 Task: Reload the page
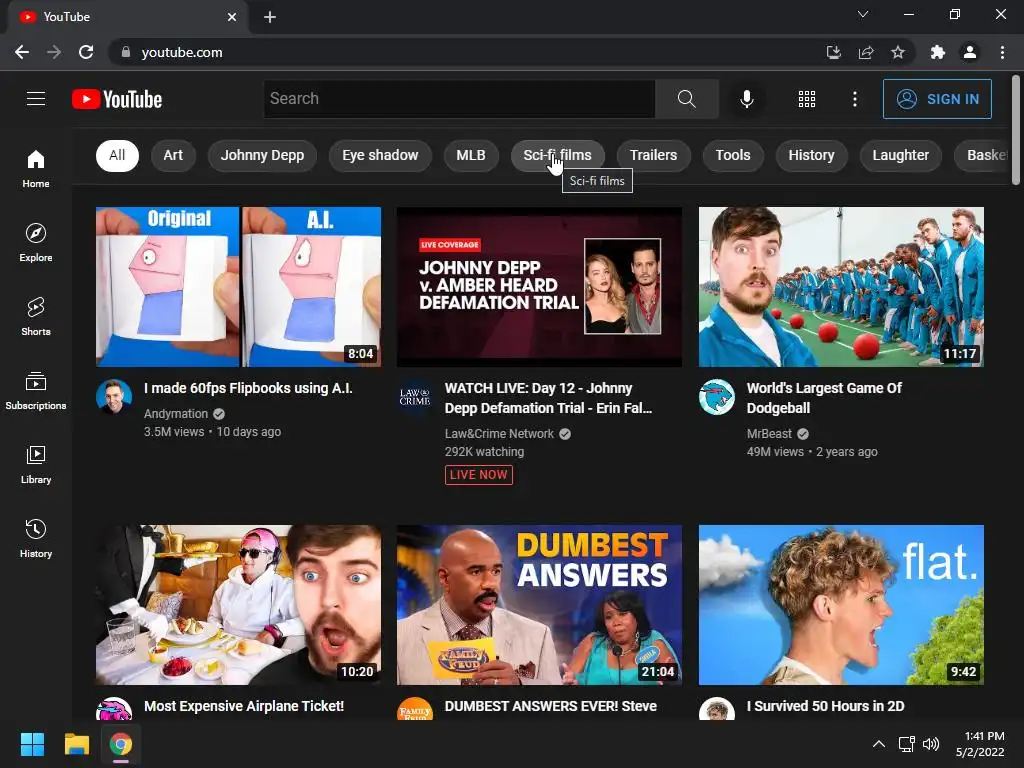(86, 52)
